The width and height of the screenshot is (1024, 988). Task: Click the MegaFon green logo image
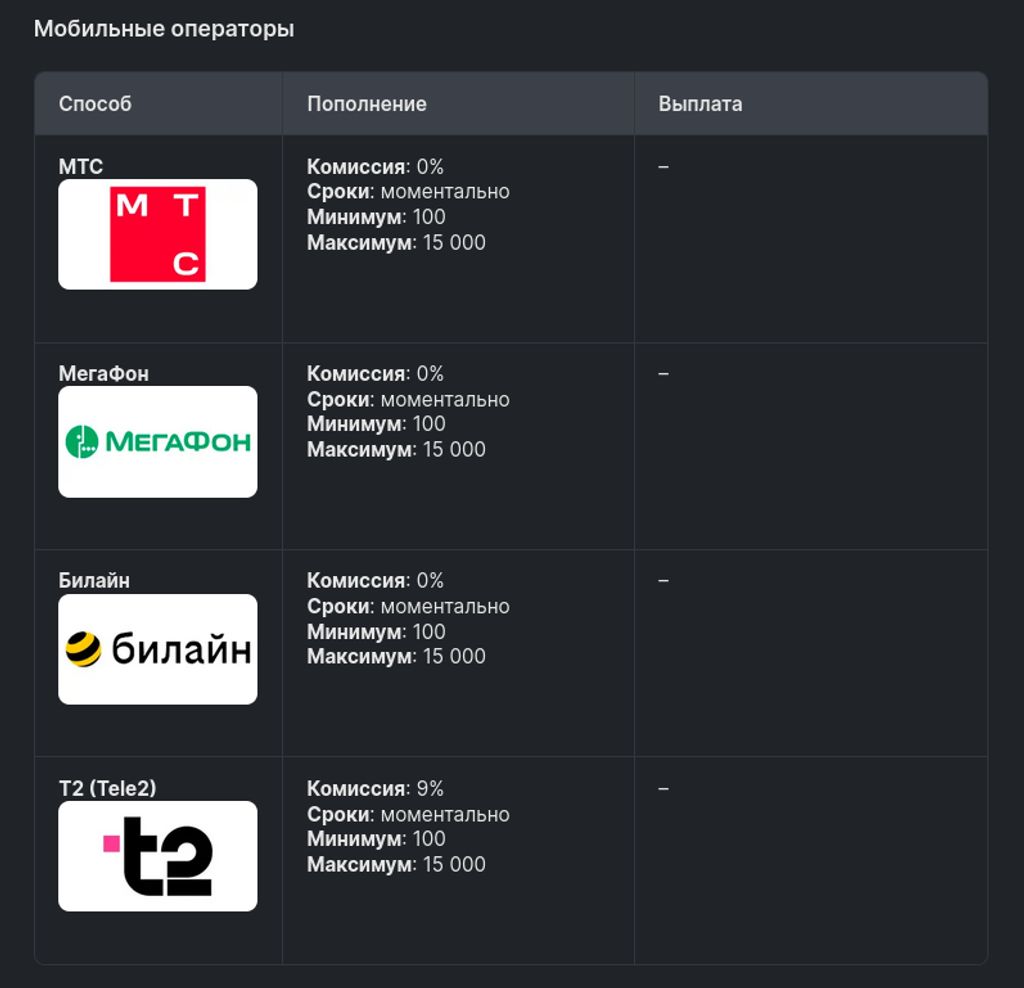coord(157,441)
